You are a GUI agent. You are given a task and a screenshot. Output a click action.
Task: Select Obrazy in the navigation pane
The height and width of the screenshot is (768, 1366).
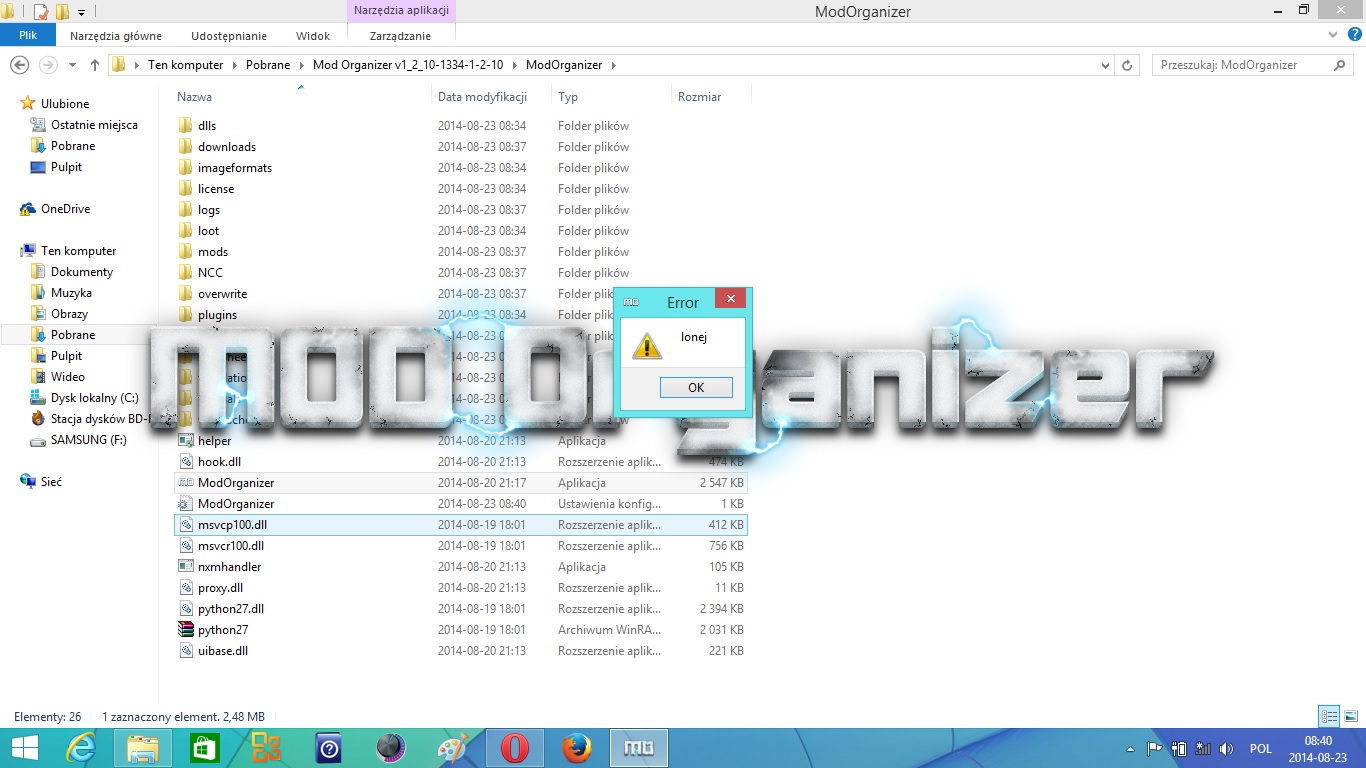[x=69, y=314]
